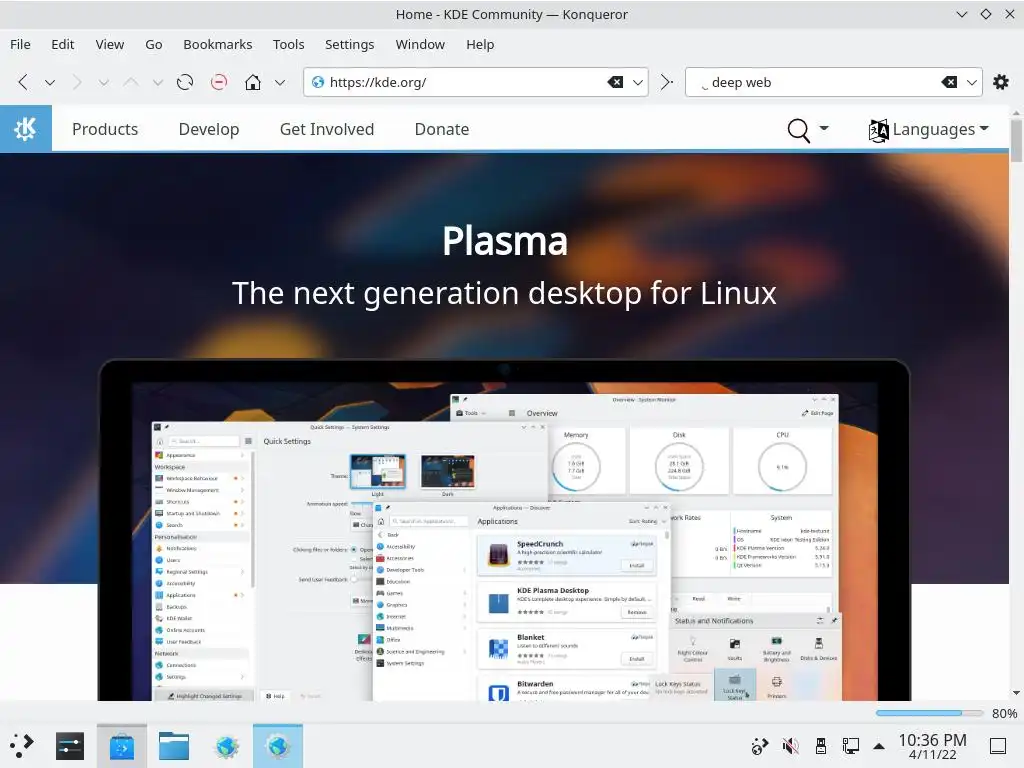Click the Go arrow beside location bar

(666, 82)
